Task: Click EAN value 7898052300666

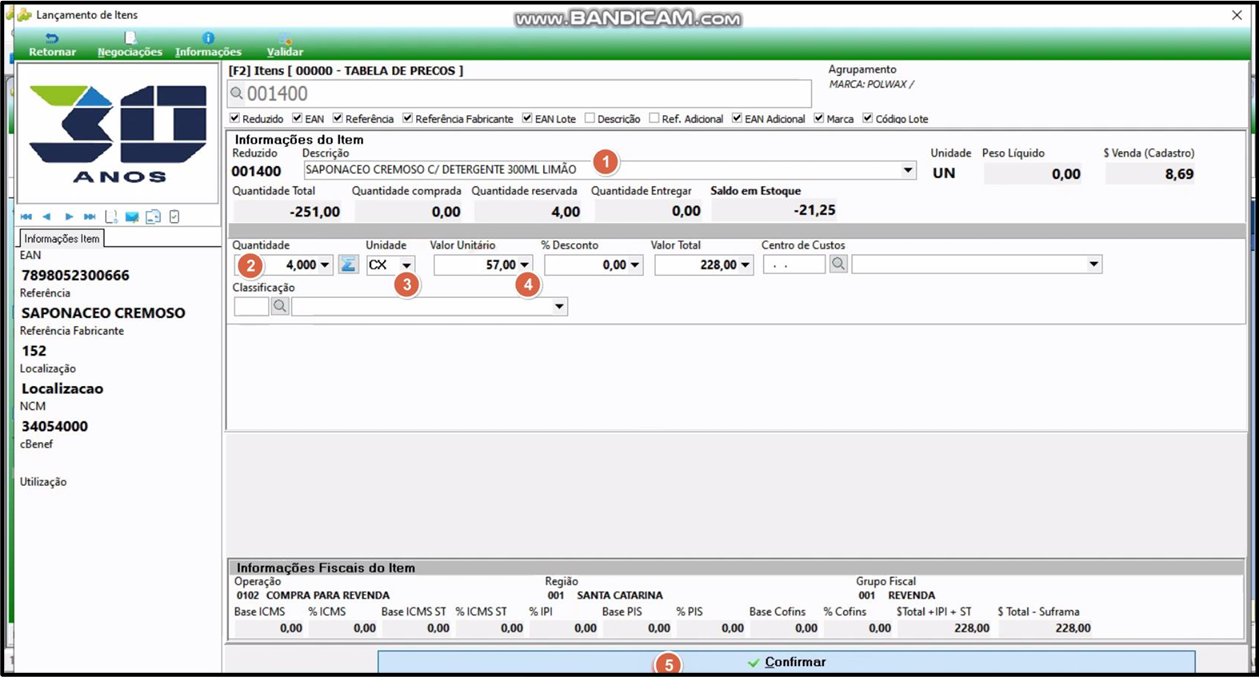Action: click(x=76, y=275)
